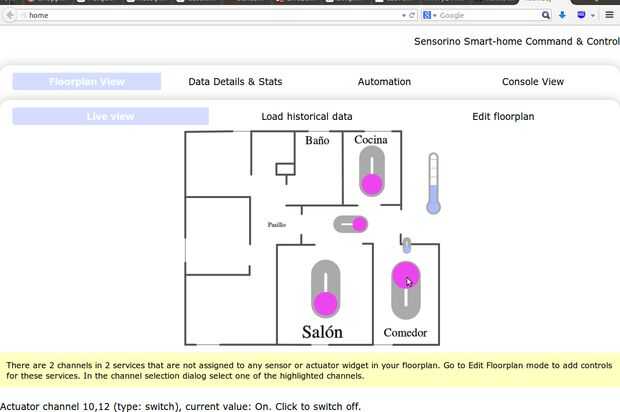Open the browser hamburger menu

tap(609, 15)
